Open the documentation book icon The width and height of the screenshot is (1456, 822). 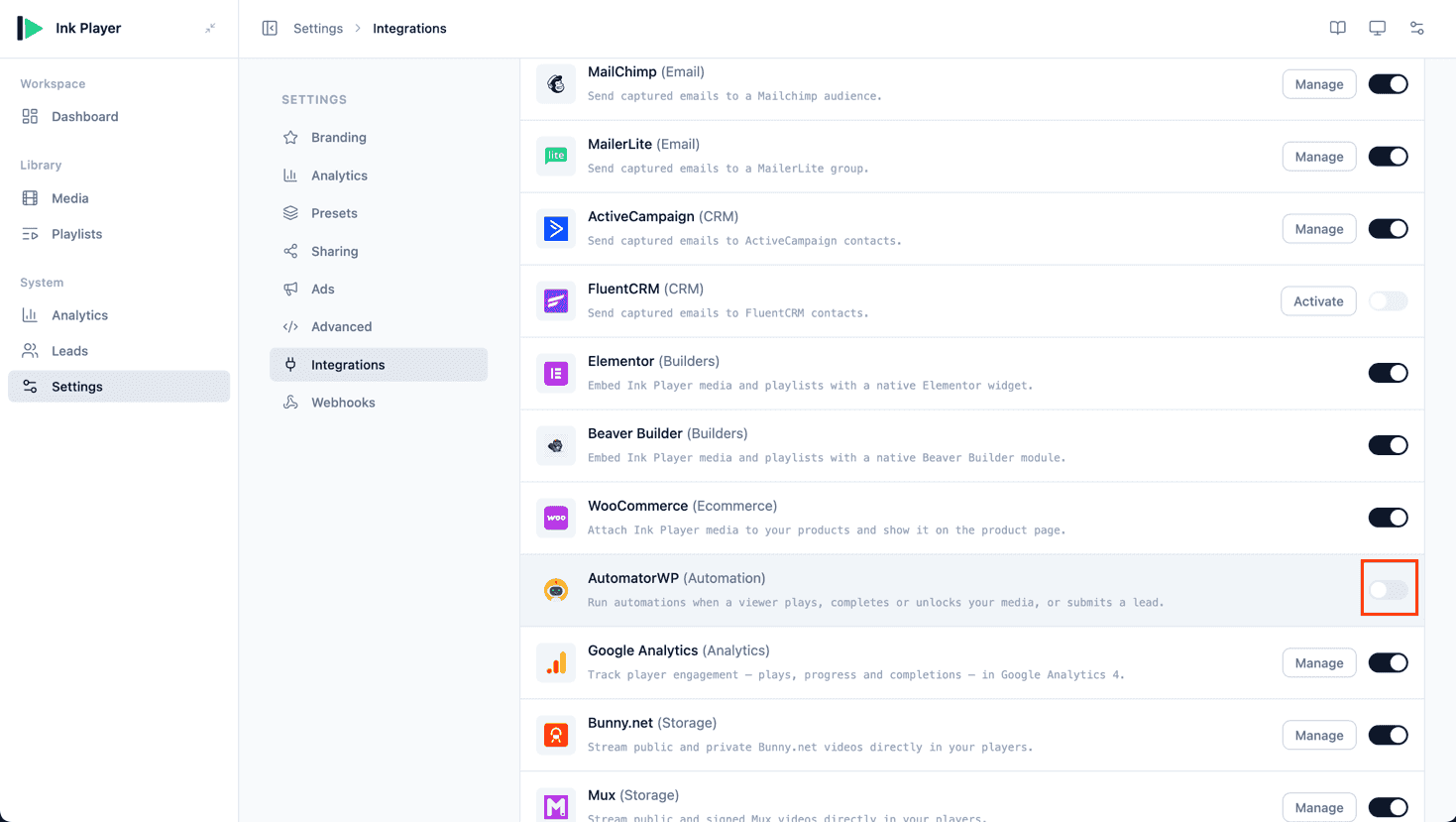1338,28
